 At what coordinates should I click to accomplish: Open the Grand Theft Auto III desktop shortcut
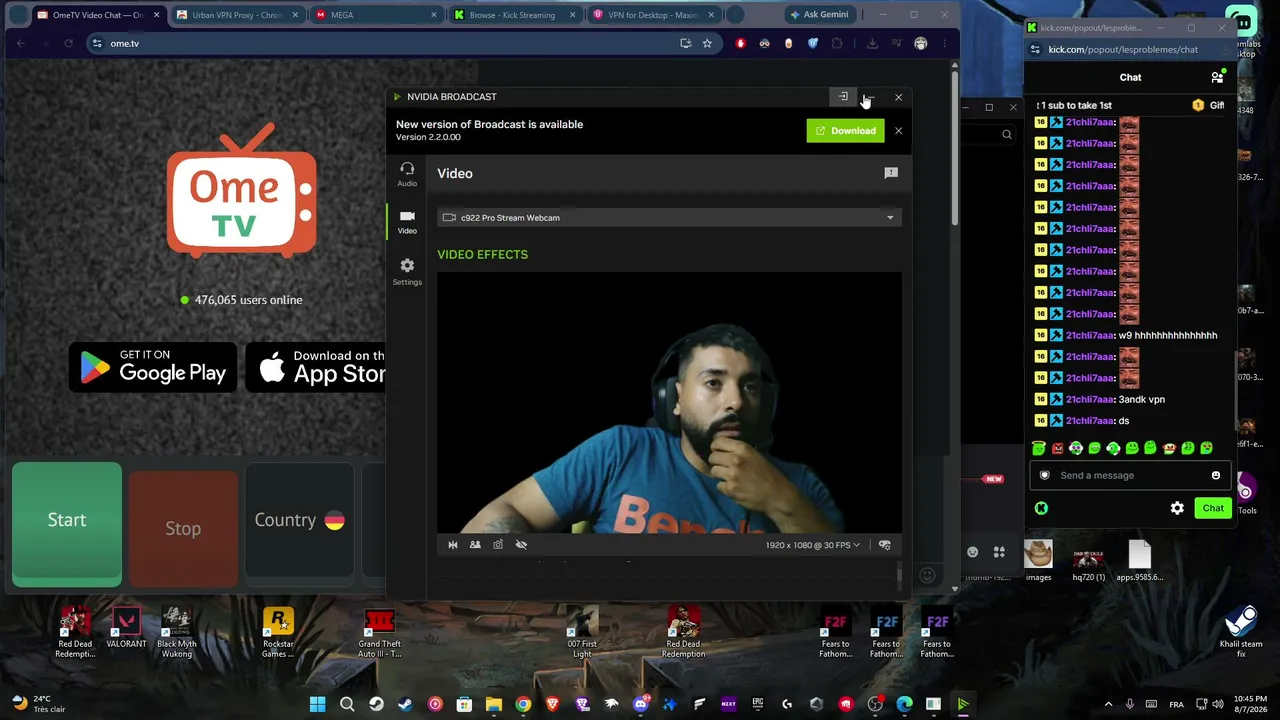coord(380,632)
